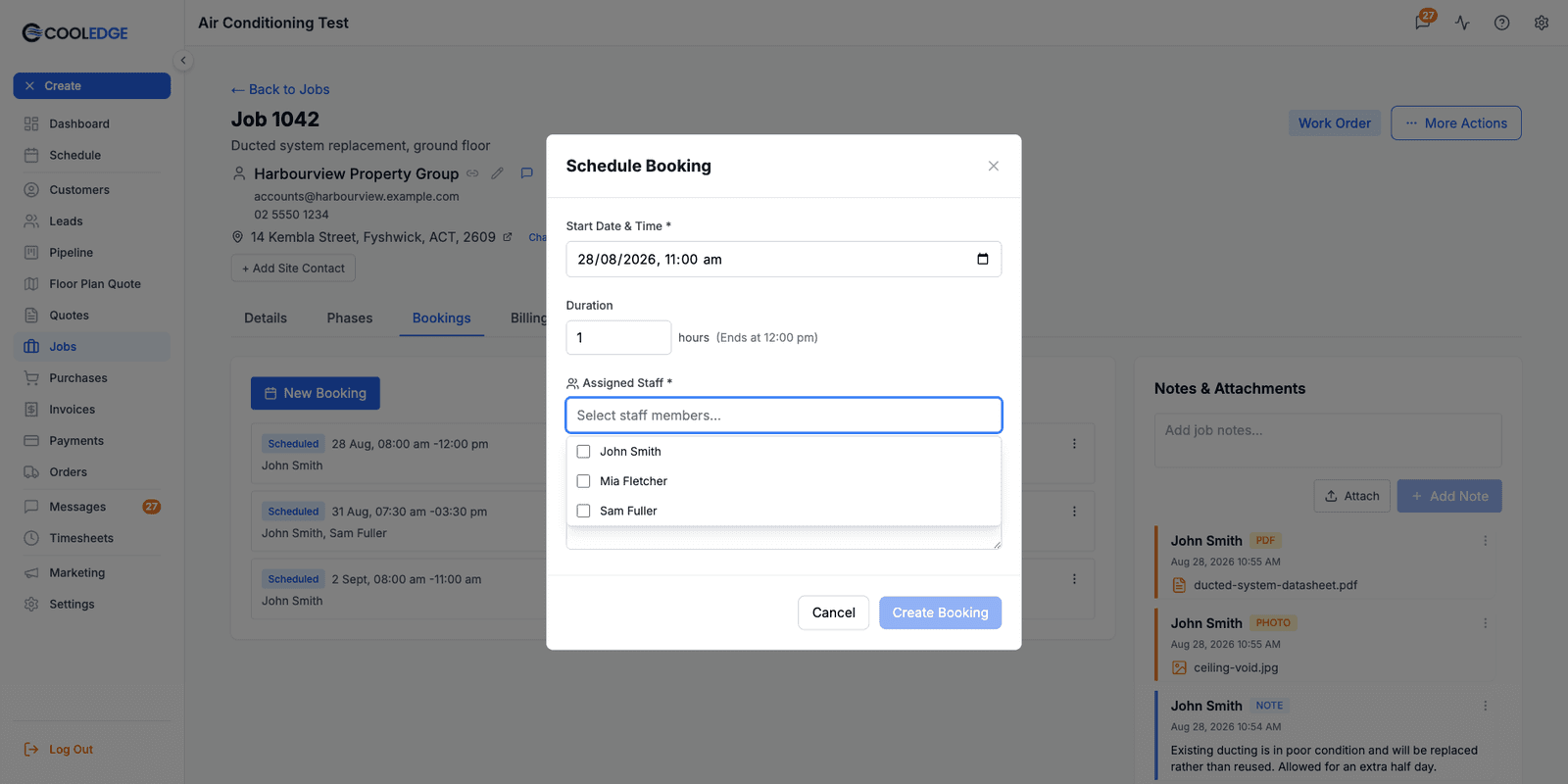Viewport: 1568px width, 784px height.
Task: Click the image file icon for ceiling-void.jpg
Action: 1179,667
